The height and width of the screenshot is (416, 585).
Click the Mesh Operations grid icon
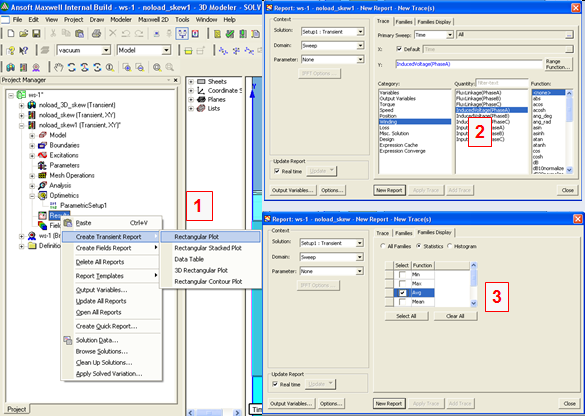pos(43,175)
